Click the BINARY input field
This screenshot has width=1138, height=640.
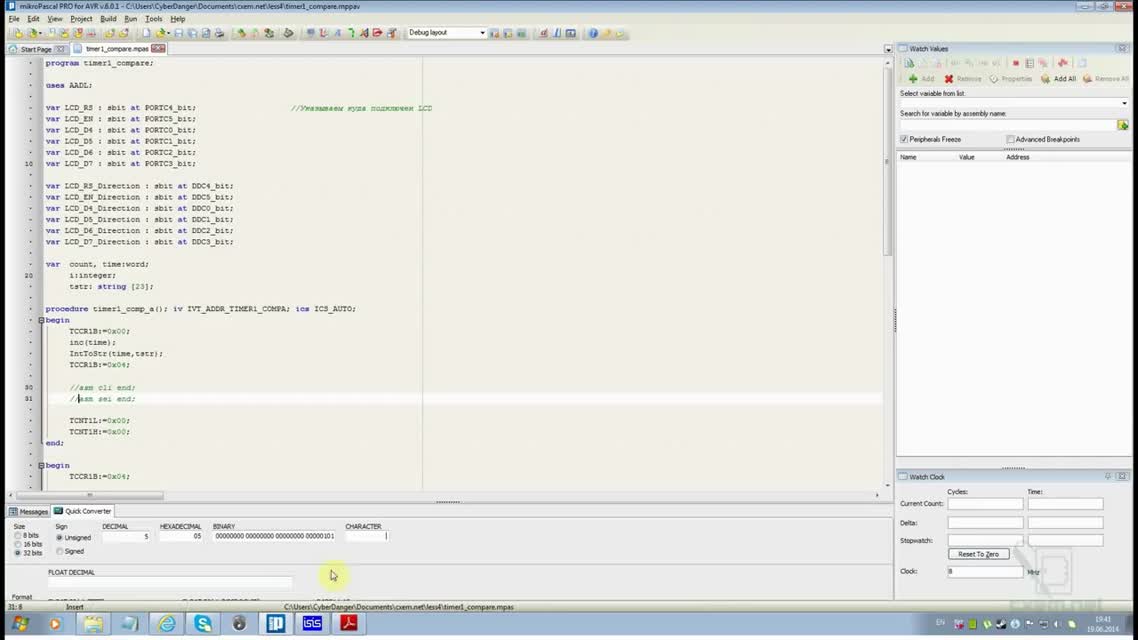tap(274, 536)
